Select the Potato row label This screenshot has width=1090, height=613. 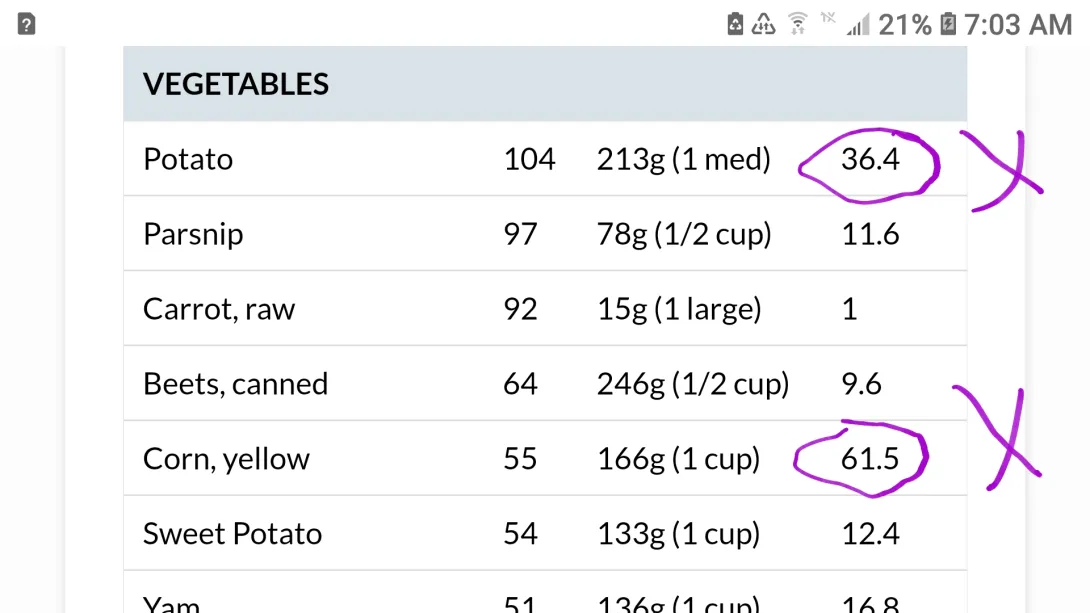click(188, 159)
